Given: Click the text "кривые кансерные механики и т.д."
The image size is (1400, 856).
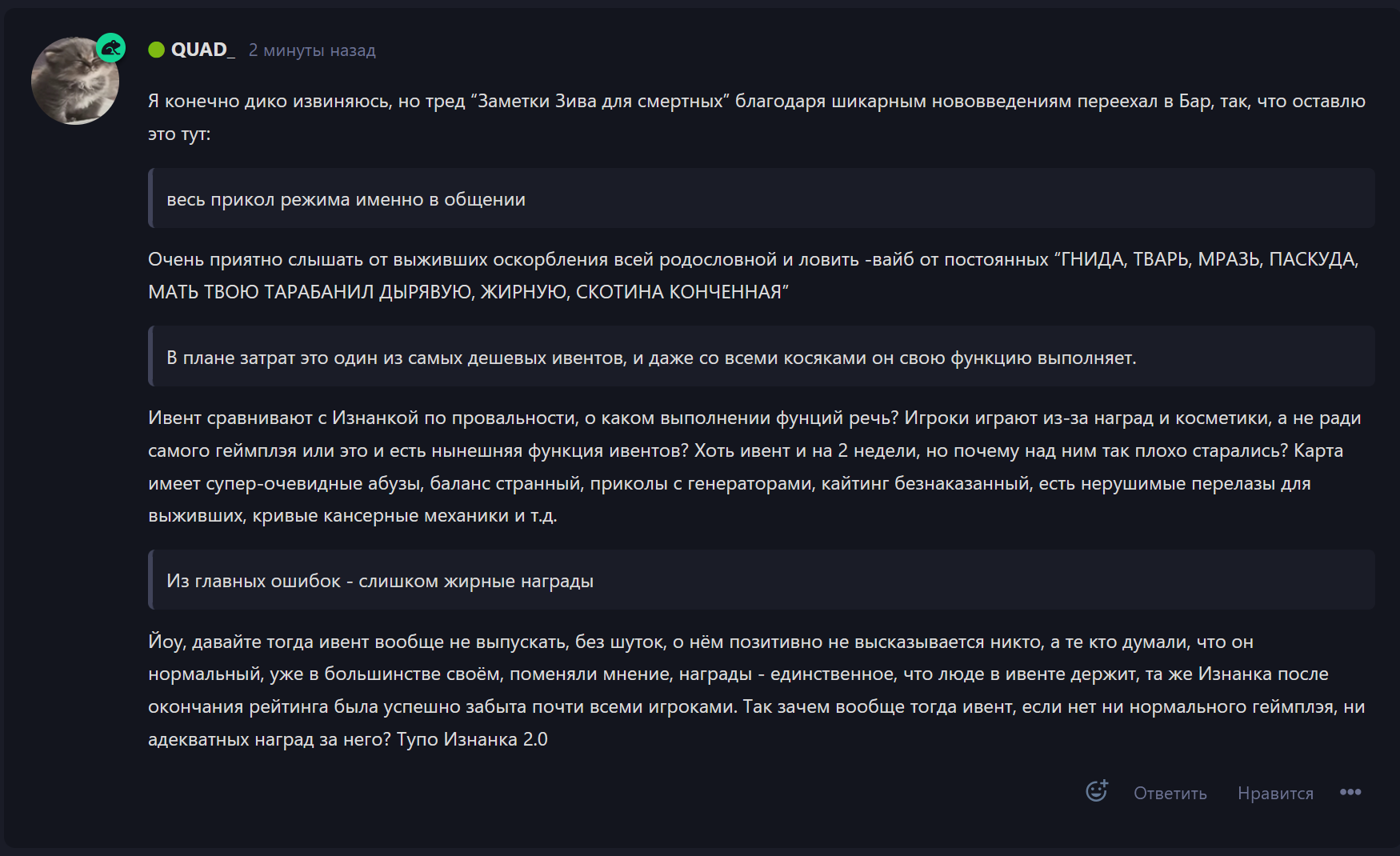Looking at the screenshot, I should coord(405,515).
